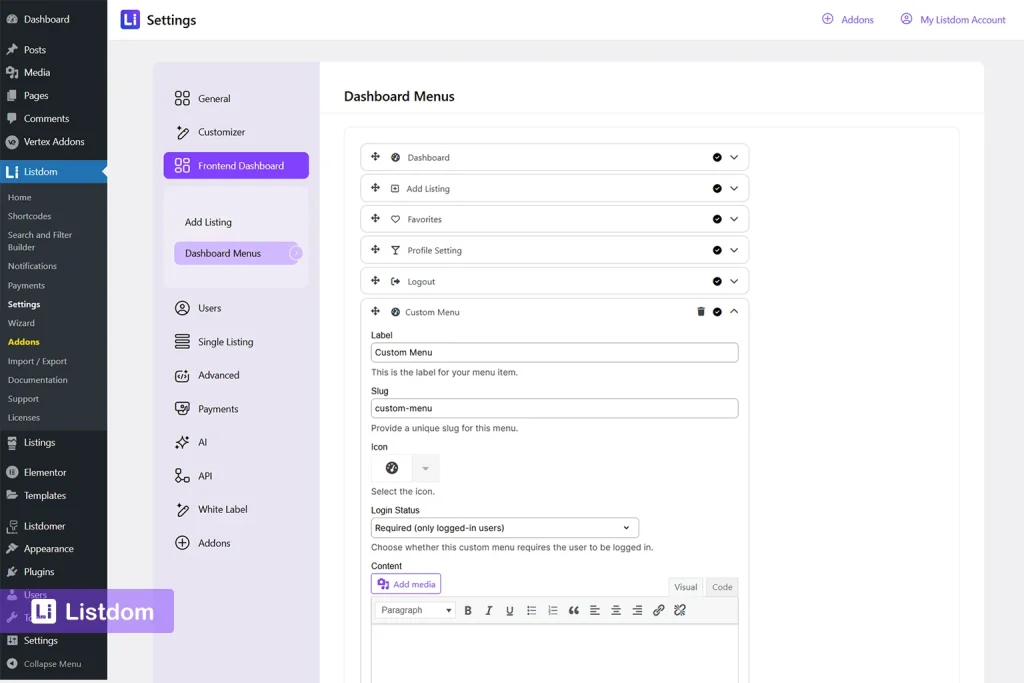Image resolution: width=1024 pixels, height=683 pixels.
Task: Toggle the enabled check on Add Listing row
Action: [x=717, y=189]
